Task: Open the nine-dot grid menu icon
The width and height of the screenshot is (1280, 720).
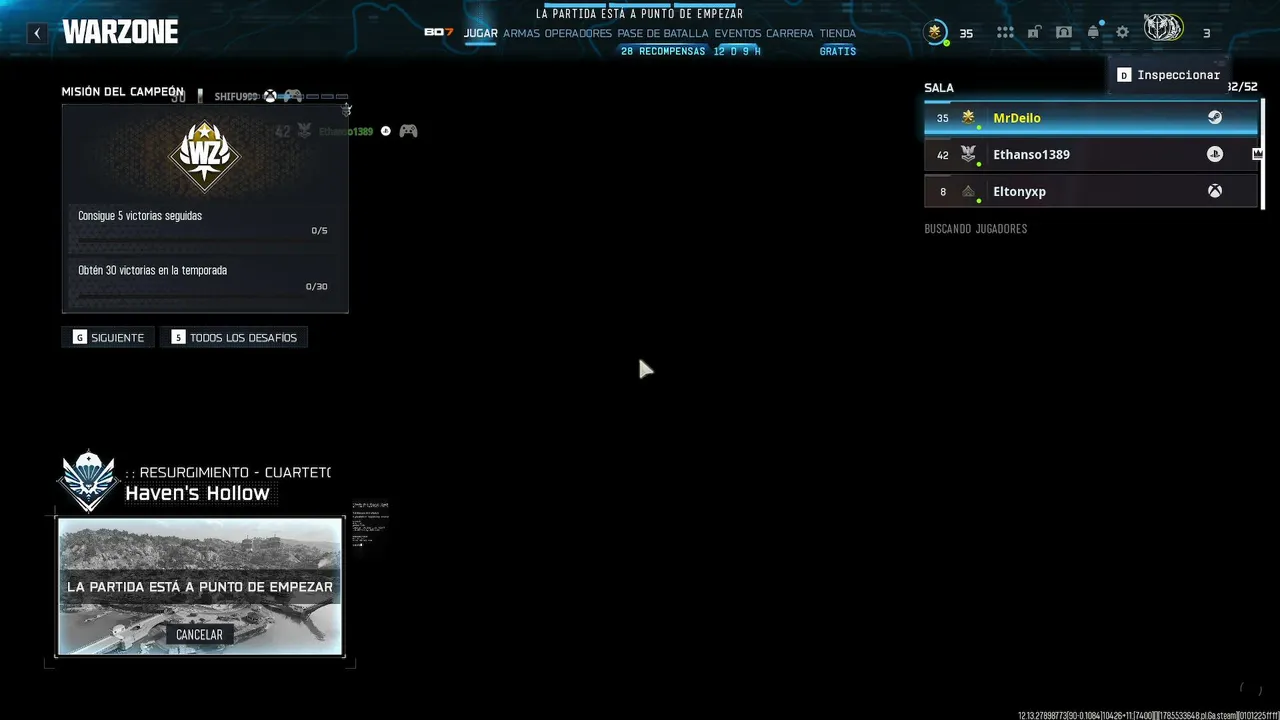Action: coord(1005,33)
